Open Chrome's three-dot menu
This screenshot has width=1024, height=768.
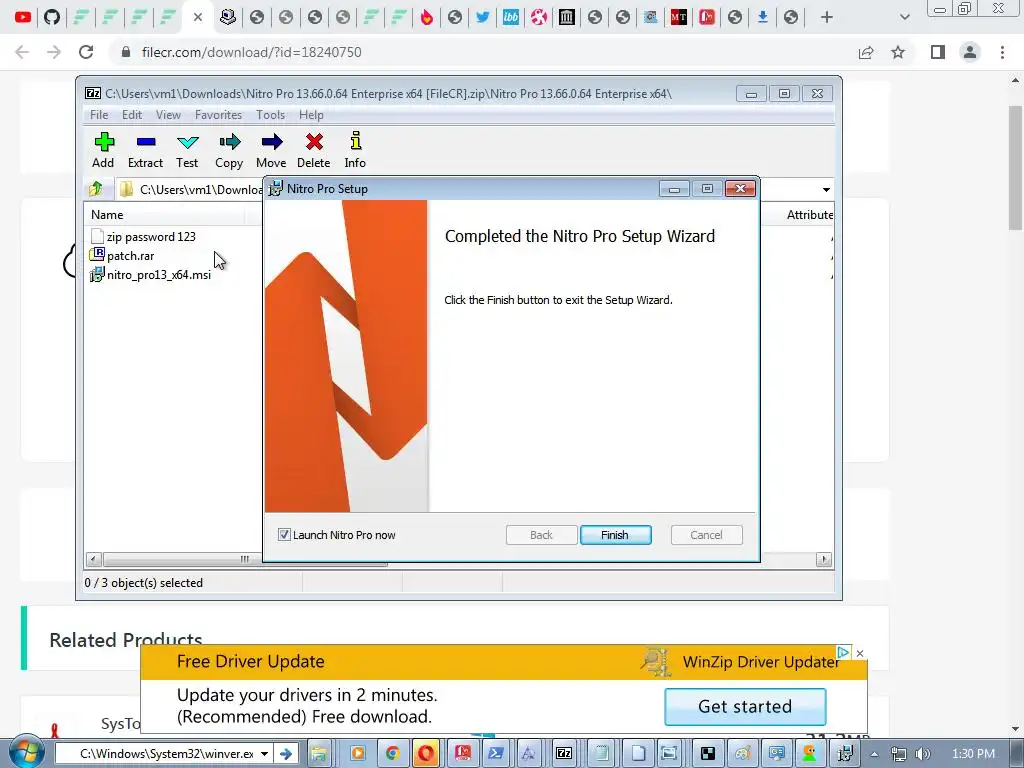pos(1002,52)
